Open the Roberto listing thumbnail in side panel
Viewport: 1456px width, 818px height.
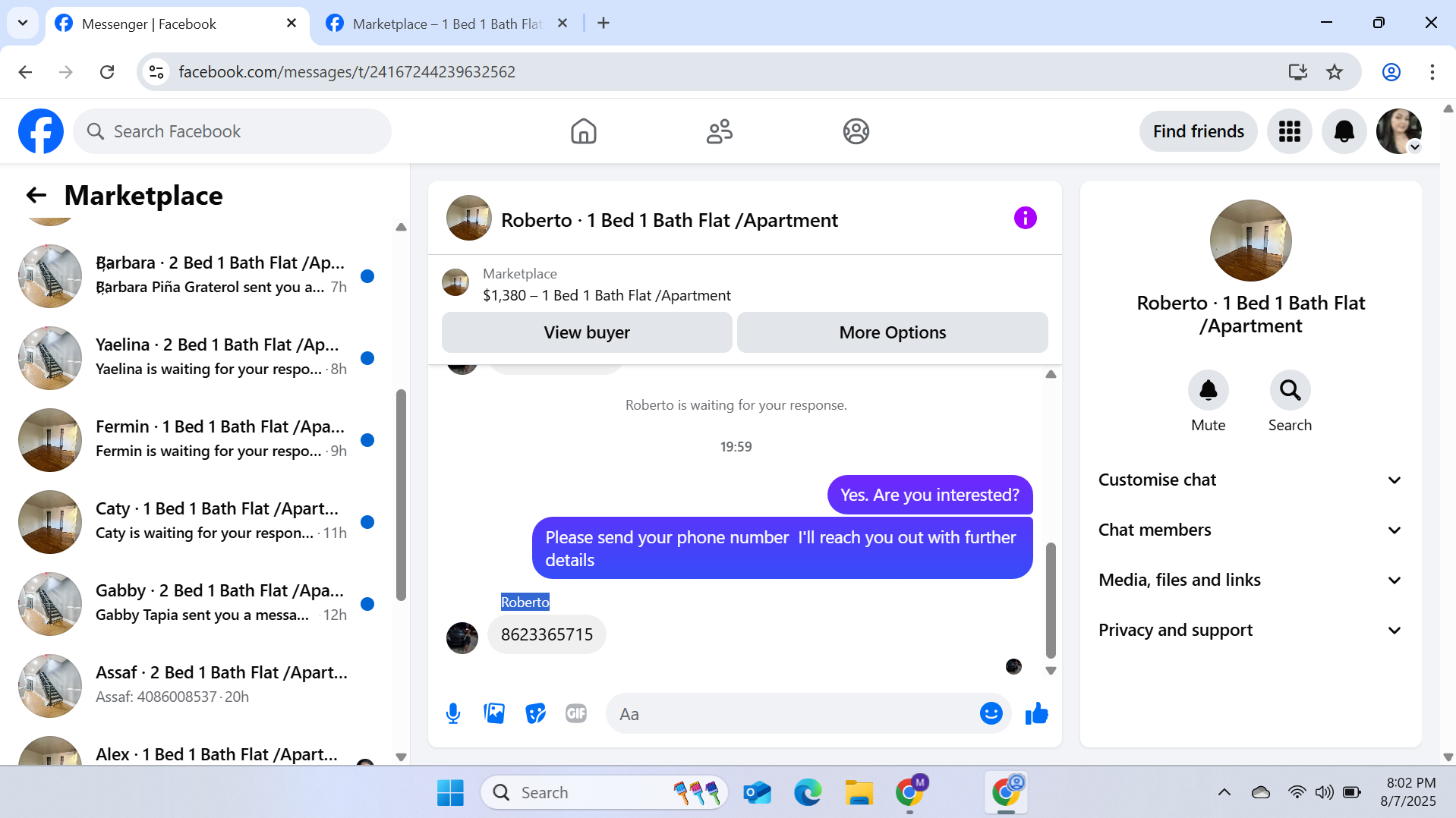point(1250,241)
